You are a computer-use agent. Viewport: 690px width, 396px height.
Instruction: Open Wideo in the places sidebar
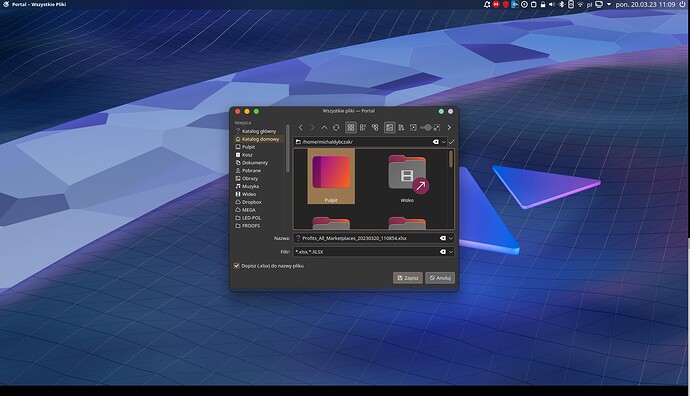(259, 194)
